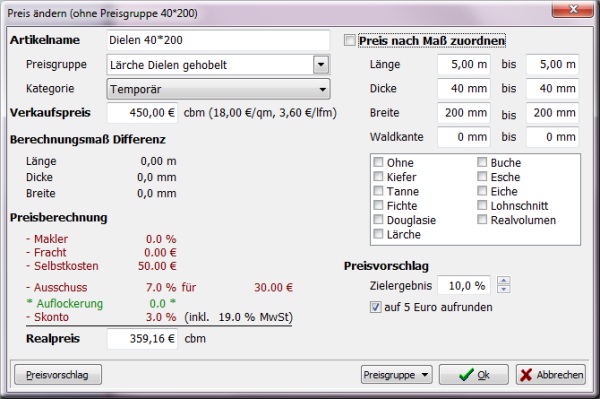Tick the Esche checkbox
The image size is (600, 399).
click(x=482, y=176)
